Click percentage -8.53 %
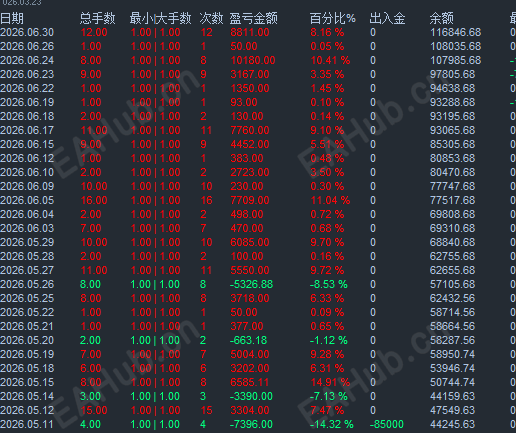516x433 pixels. pyautogui.click(x=329, y=284)
